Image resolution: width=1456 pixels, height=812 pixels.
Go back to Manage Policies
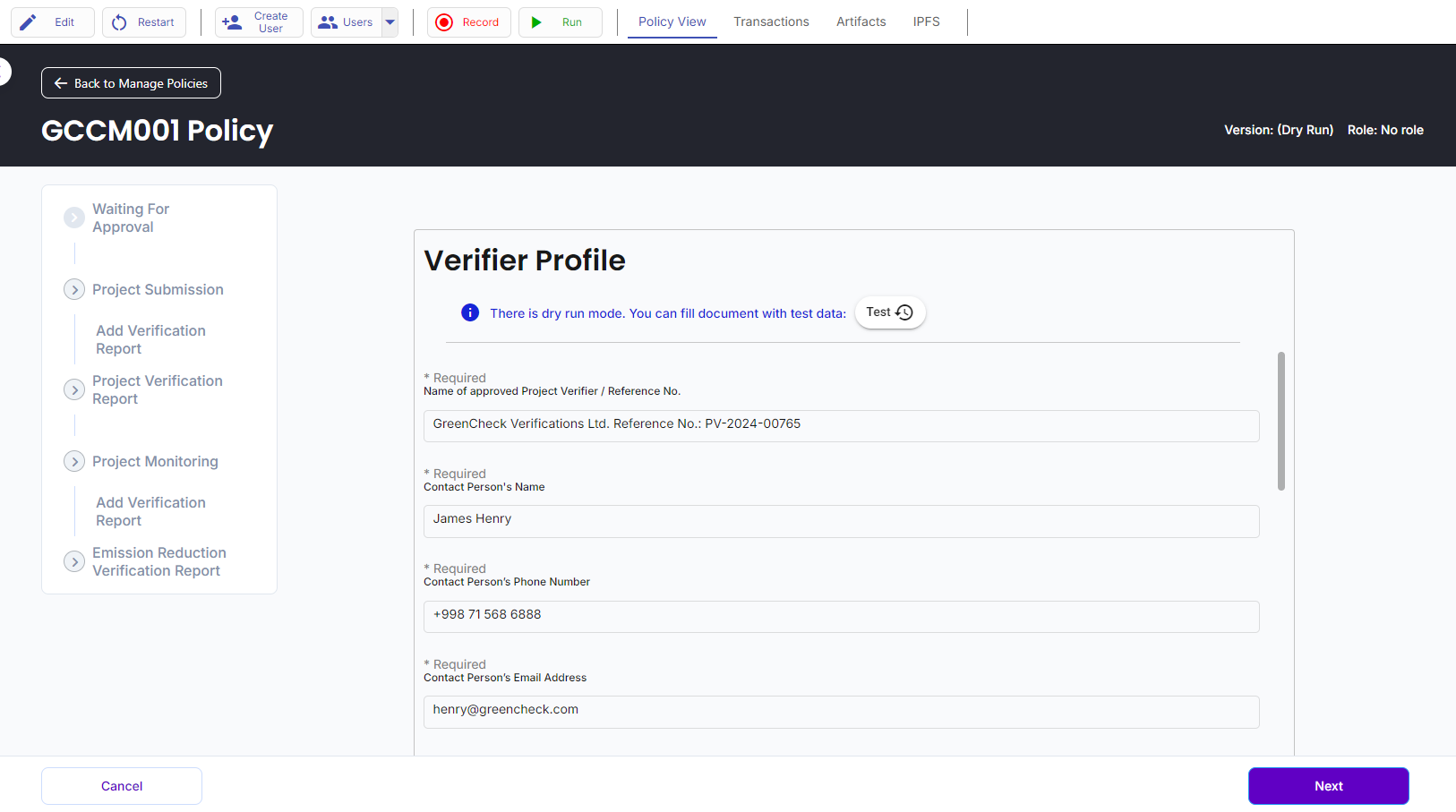pos(131,83)
